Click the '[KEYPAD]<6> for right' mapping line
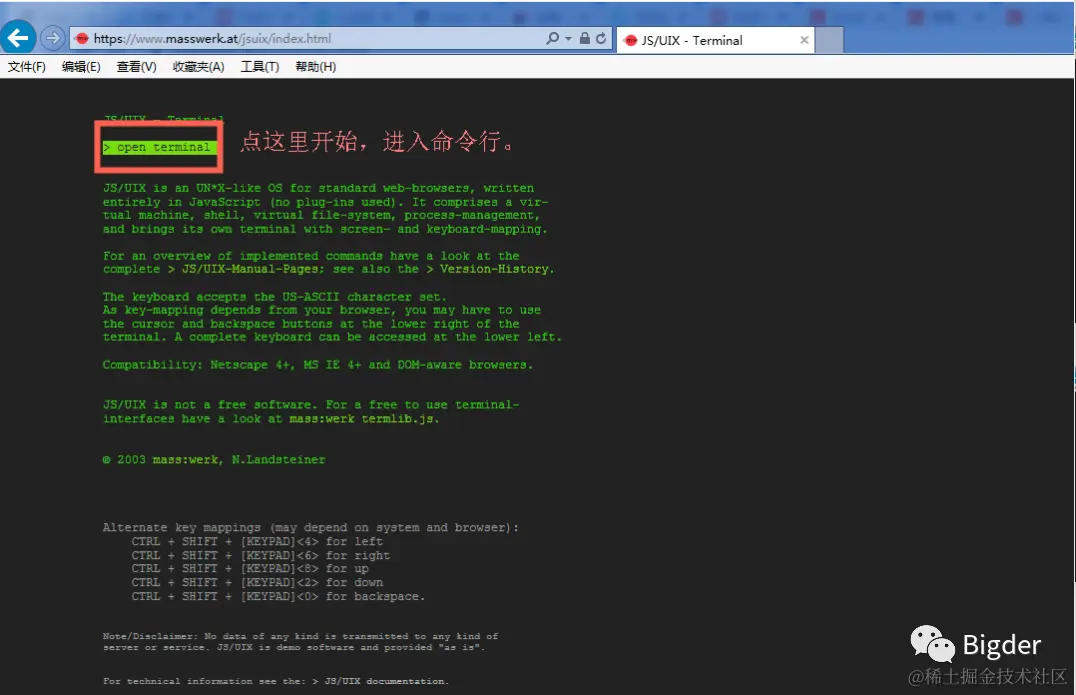Viewport: 1076px width, 695px height. tap(260, 555)
